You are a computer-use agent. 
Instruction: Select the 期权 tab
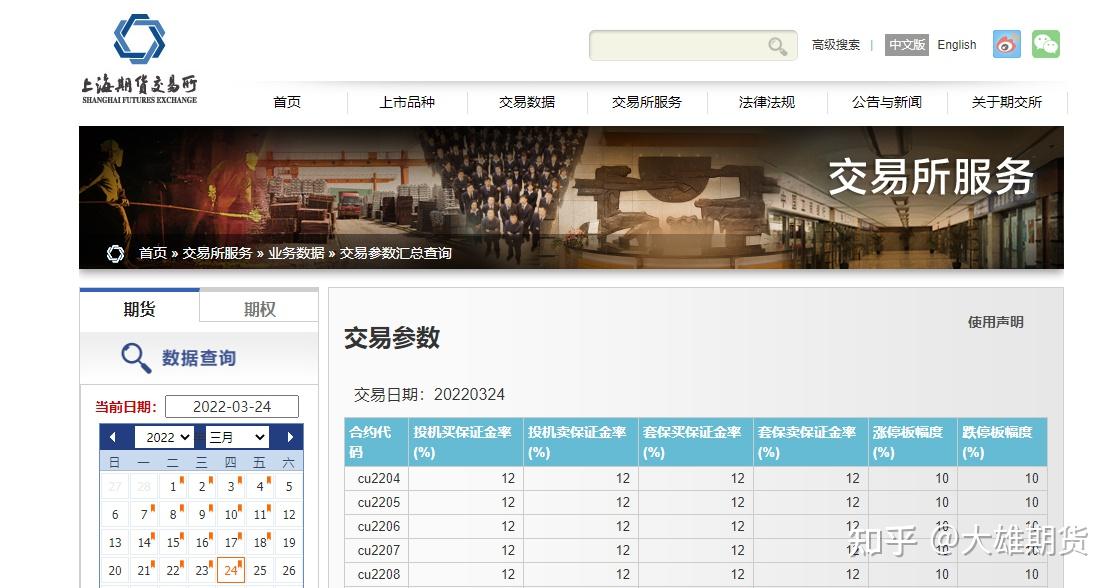coord(260,309)
